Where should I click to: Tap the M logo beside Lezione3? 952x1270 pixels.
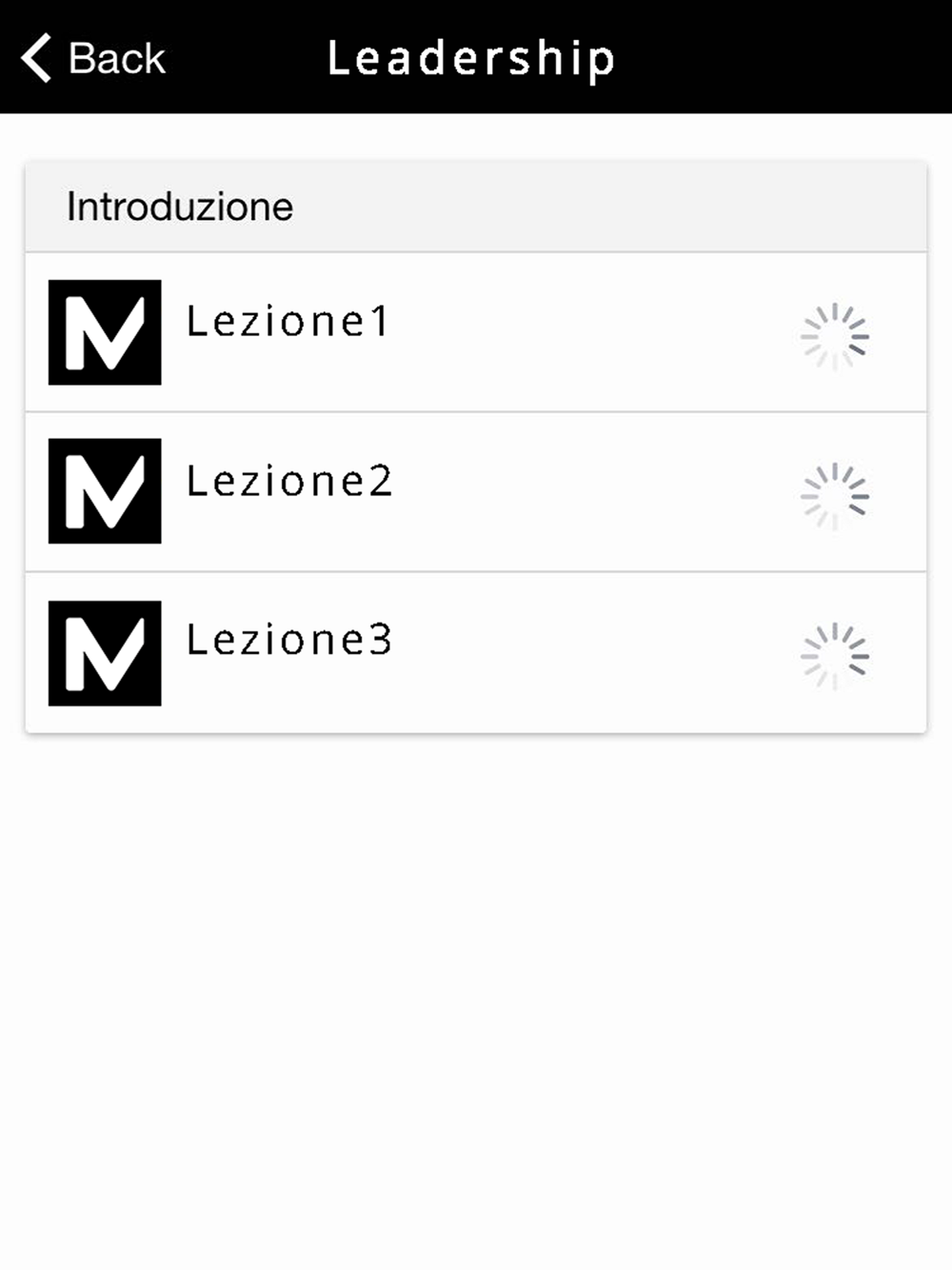105,653
